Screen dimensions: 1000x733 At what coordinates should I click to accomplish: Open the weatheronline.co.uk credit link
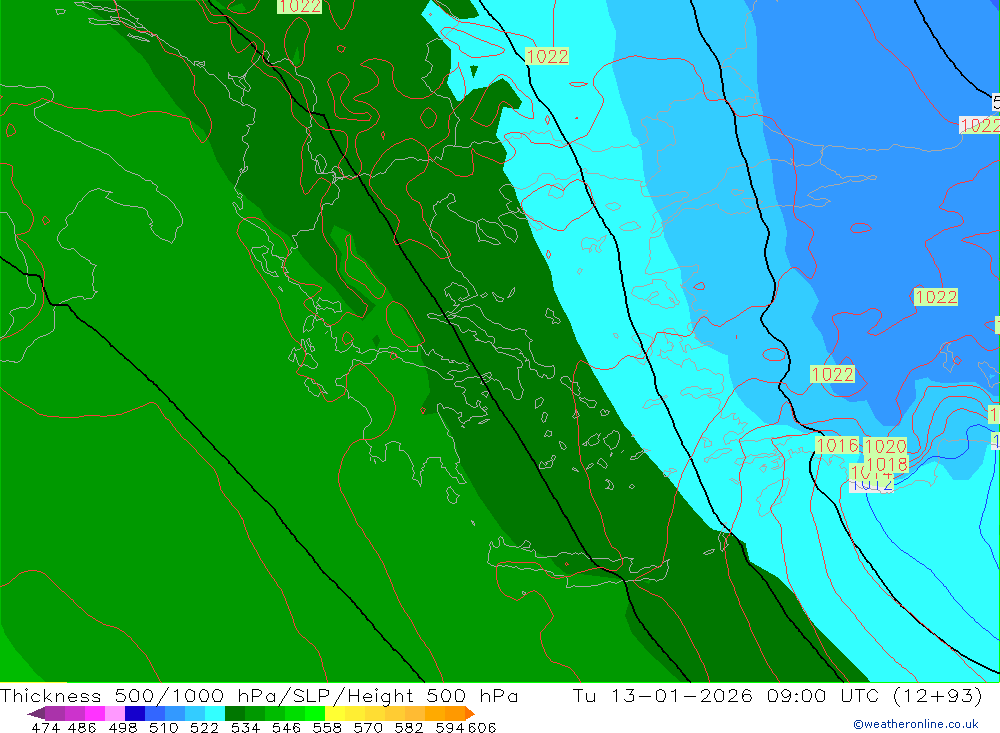click(x=916, y=724)
